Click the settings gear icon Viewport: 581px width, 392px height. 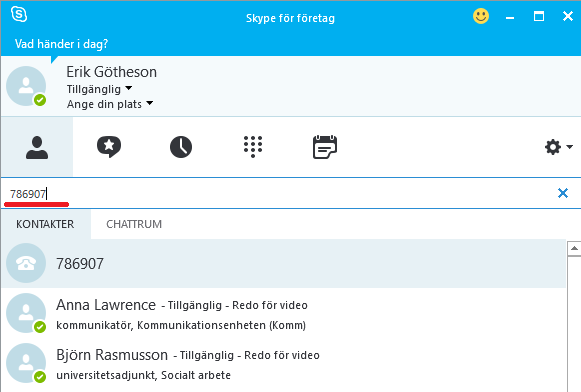[x=553, y=147]
